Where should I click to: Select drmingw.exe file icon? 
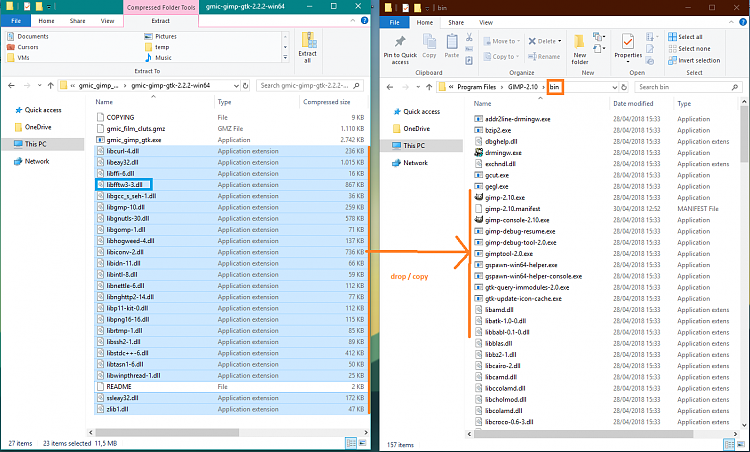[478, 153]
